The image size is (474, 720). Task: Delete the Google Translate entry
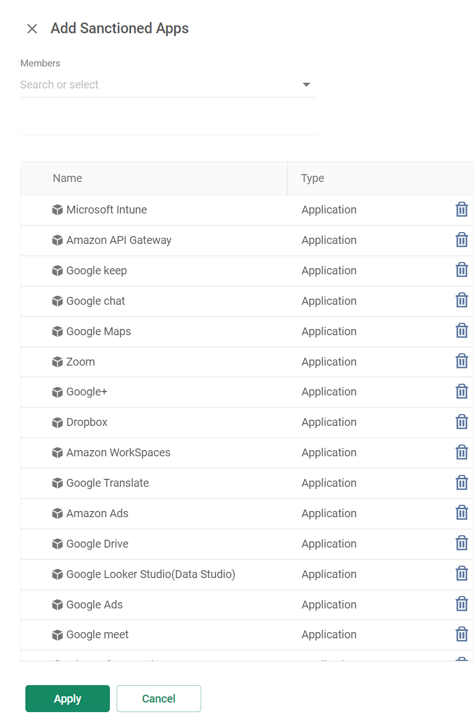(x=462, y=483)
